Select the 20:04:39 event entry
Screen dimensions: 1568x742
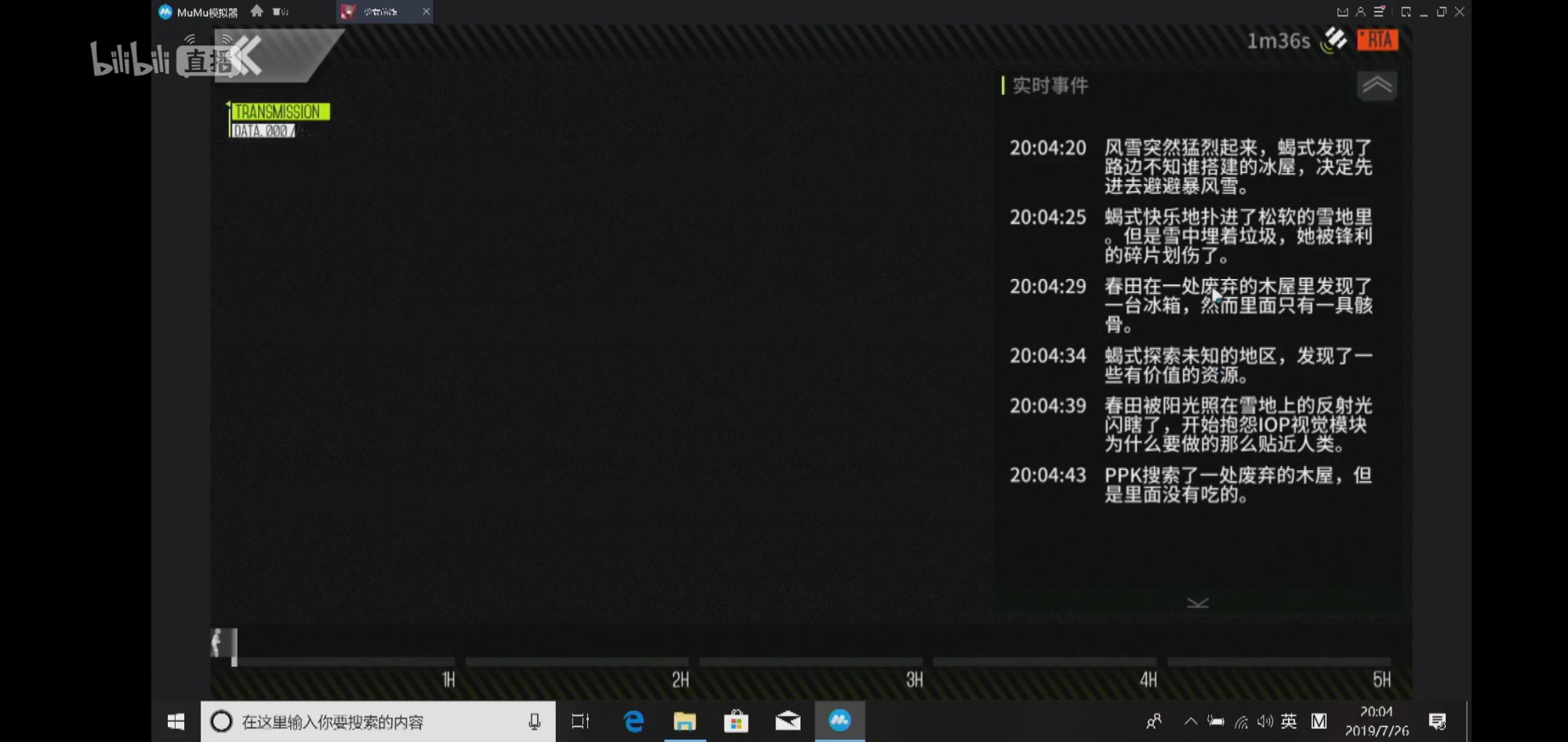[1191, 425]
